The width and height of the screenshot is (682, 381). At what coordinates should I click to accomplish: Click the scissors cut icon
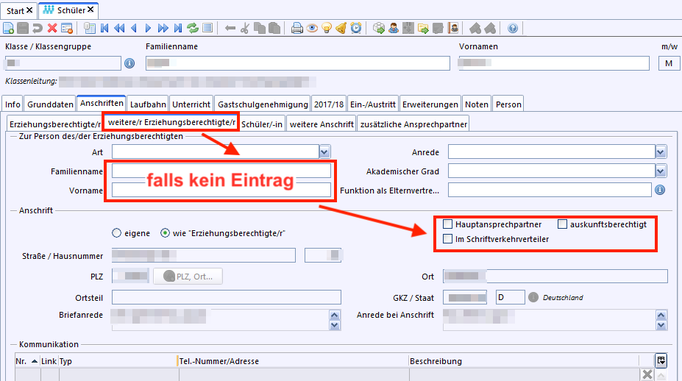(245, 28)
